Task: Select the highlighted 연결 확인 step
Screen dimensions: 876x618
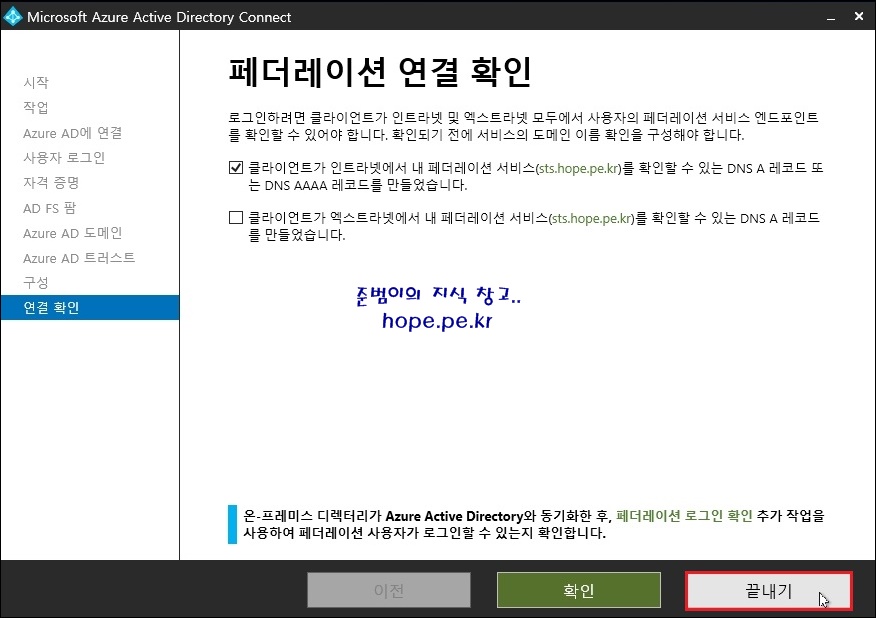Action: click(x=90, y=307)
